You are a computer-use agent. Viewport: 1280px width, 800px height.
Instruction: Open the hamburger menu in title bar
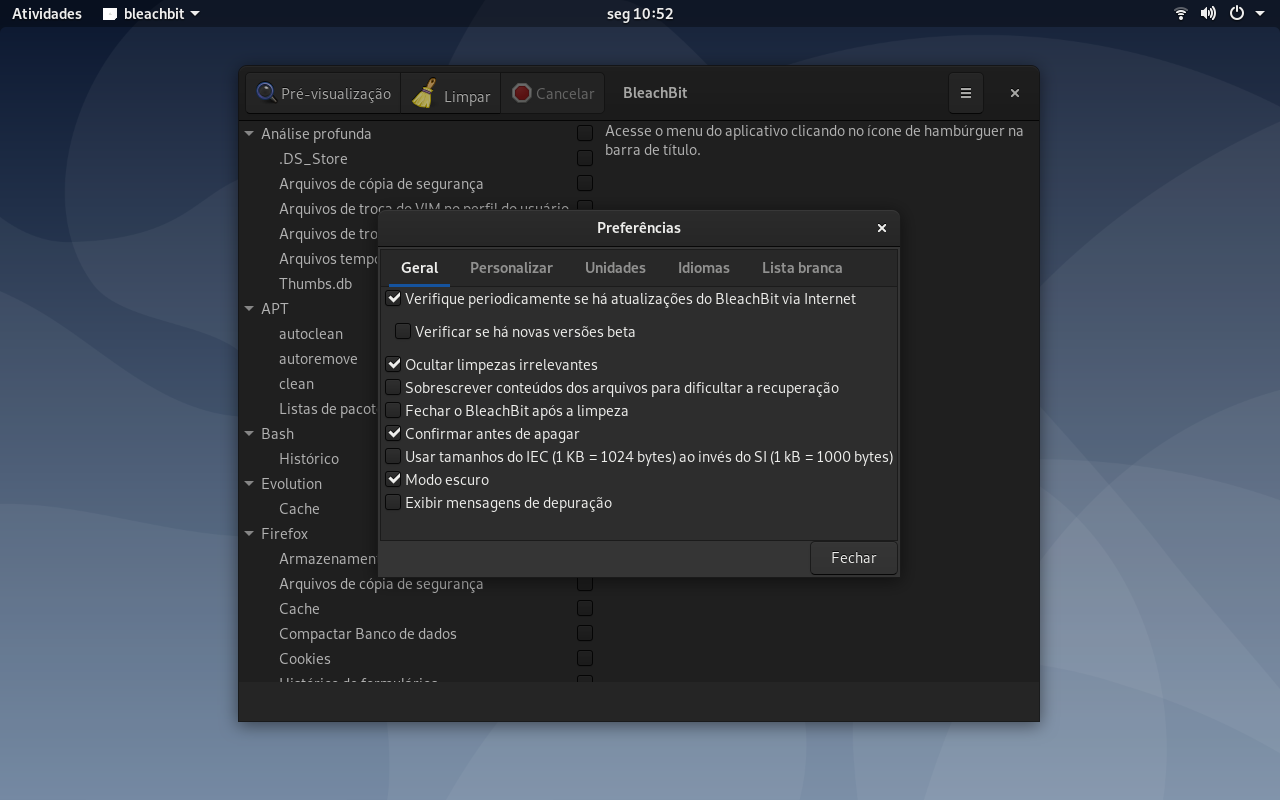tap(965, 93)
